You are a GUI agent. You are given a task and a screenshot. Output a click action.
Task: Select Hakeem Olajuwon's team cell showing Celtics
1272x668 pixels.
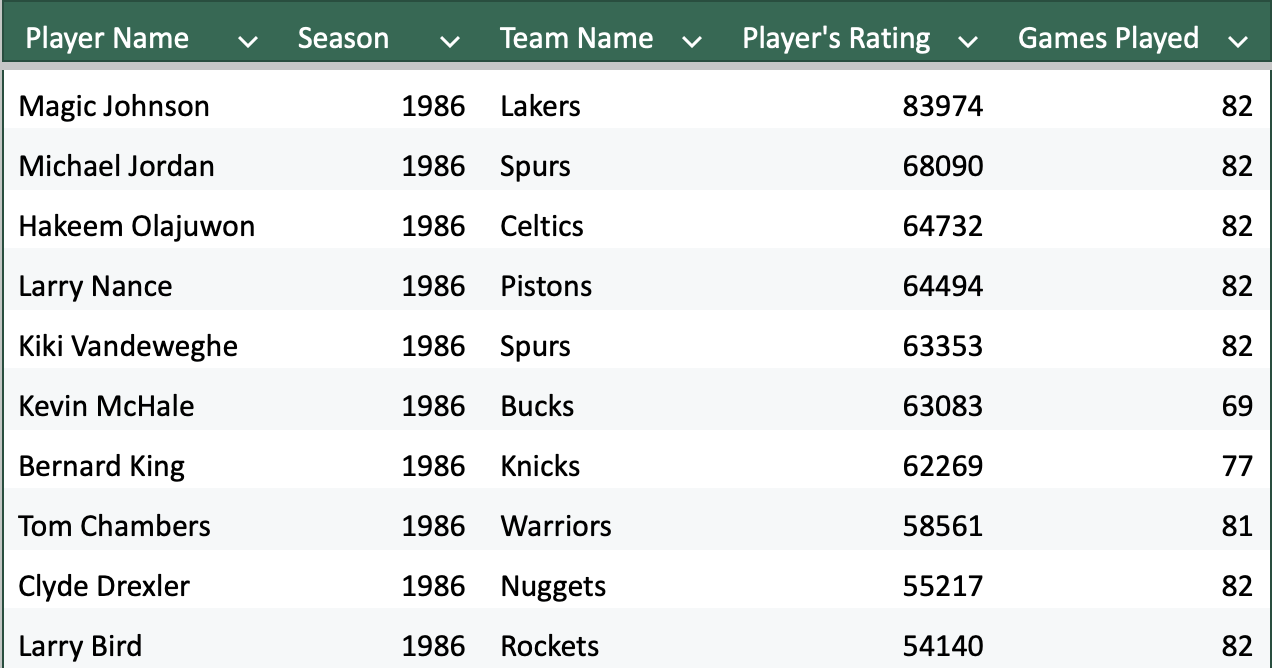coord(542,226)
